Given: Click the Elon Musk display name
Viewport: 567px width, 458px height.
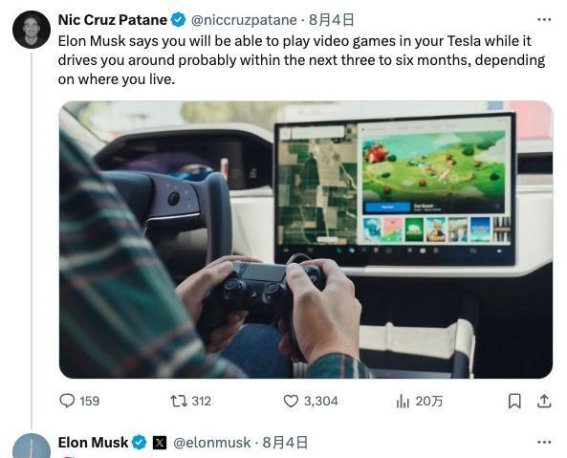Looking at the screenshot, I should (x=93, y=442).
